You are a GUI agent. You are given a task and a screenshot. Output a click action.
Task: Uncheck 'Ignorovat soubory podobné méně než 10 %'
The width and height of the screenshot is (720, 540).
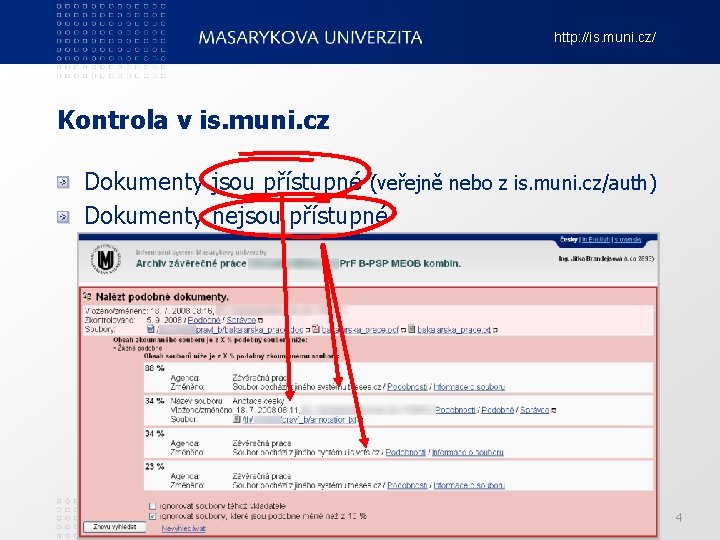pos(152,516)
